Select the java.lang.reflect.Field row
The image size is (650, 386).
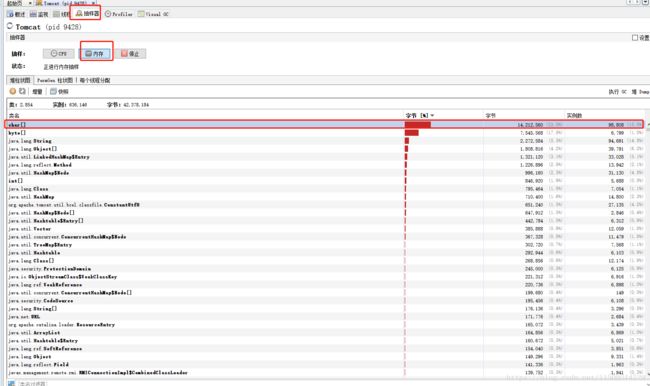pyautogui.click(x=325, y=364)
